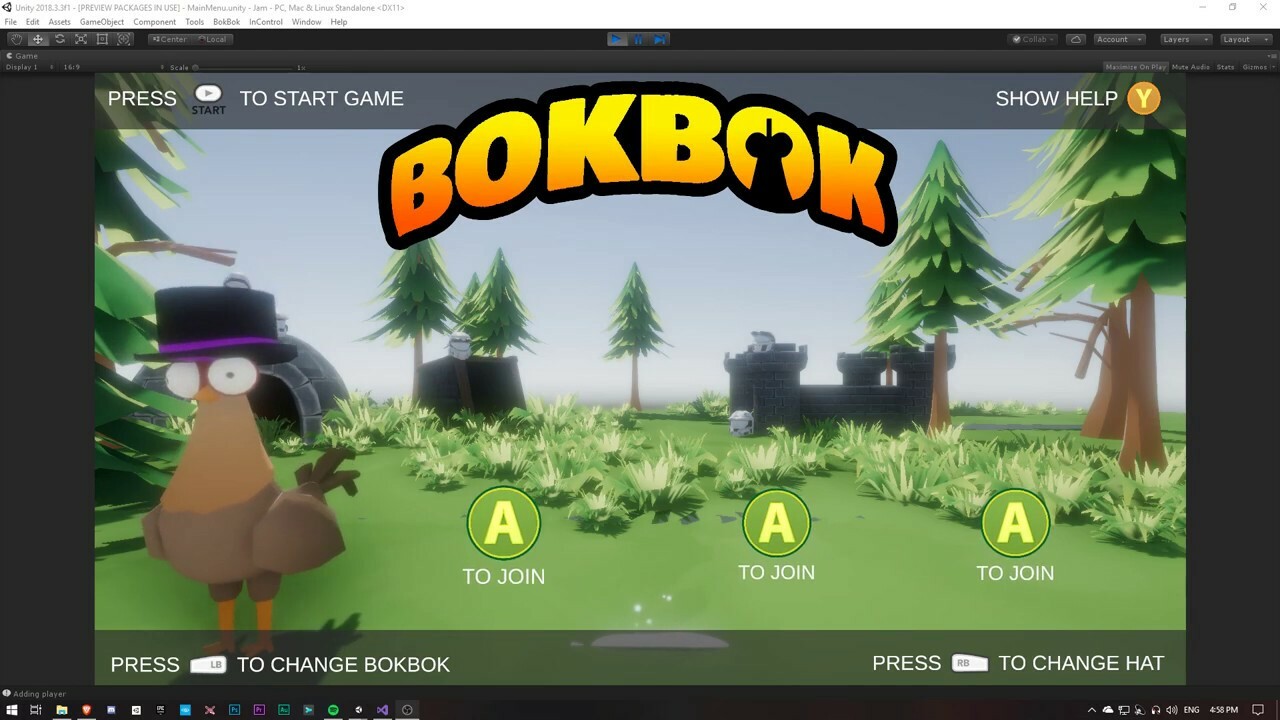Screen dimensions: 1280x720
Task: Open Unity Cloud Services window
Action: (1075, 39)
